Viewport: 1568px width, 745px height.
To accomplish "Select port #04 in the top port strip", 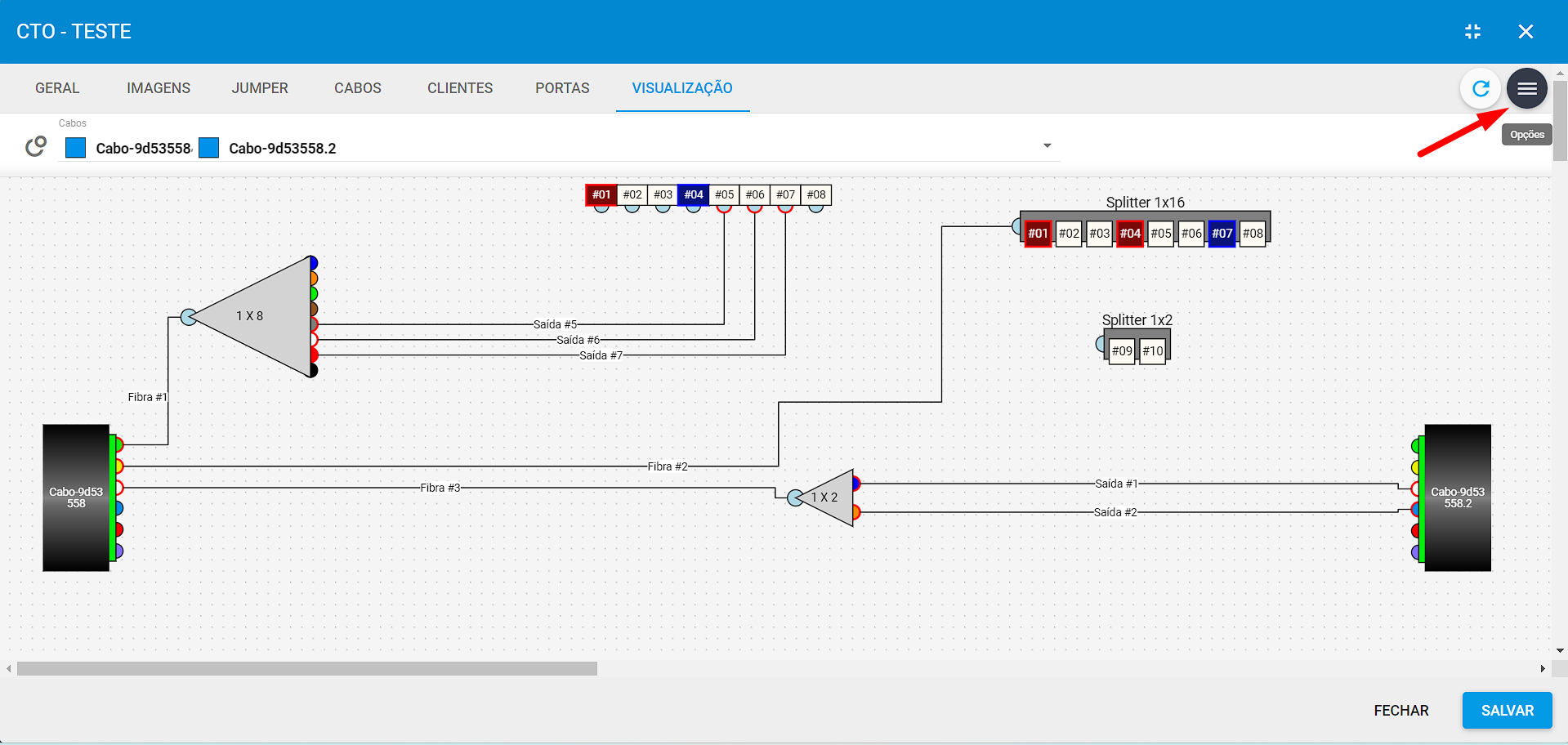I will 694,194.
